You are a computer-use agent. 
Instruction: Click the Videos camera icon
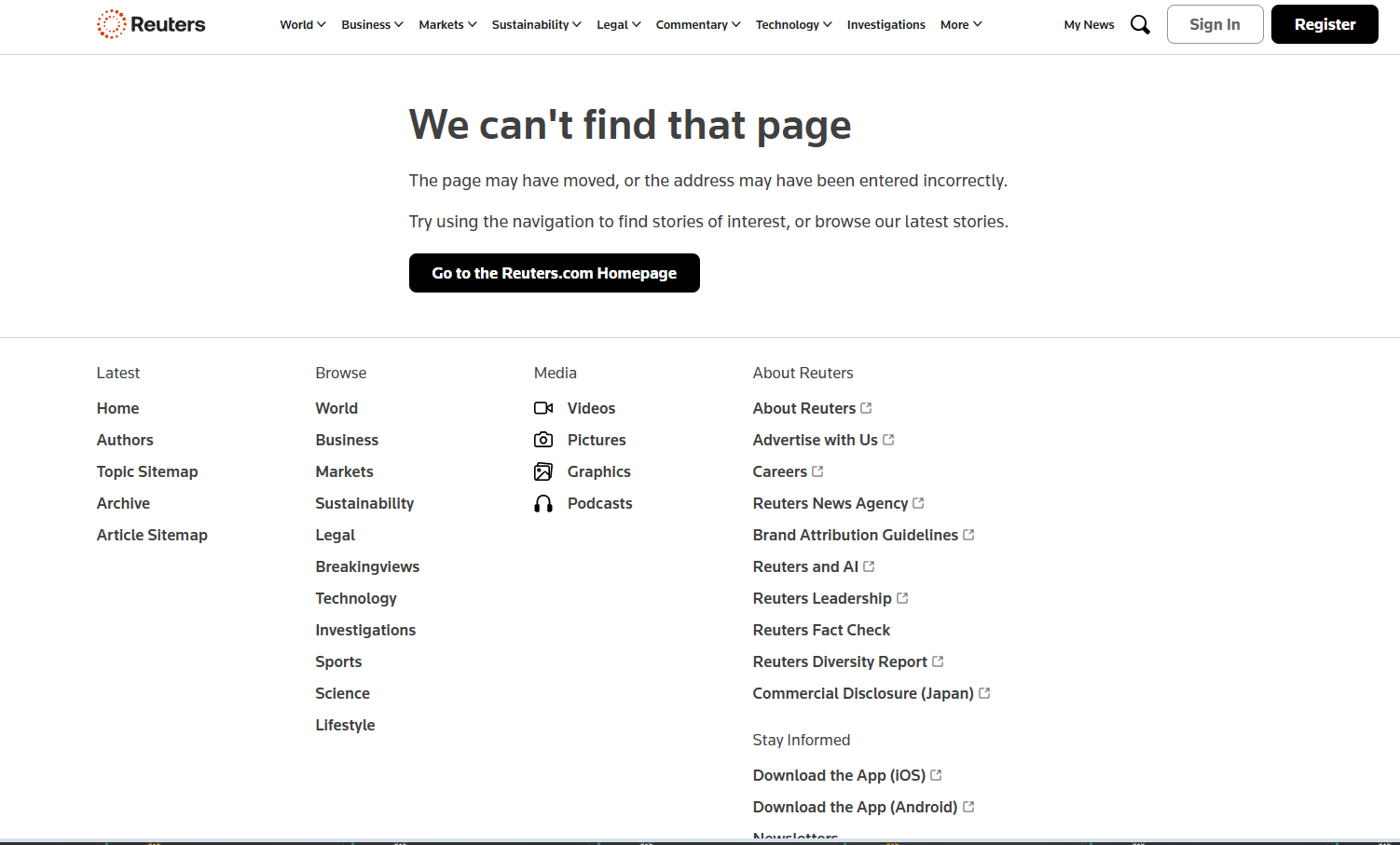tap(543, 408)
